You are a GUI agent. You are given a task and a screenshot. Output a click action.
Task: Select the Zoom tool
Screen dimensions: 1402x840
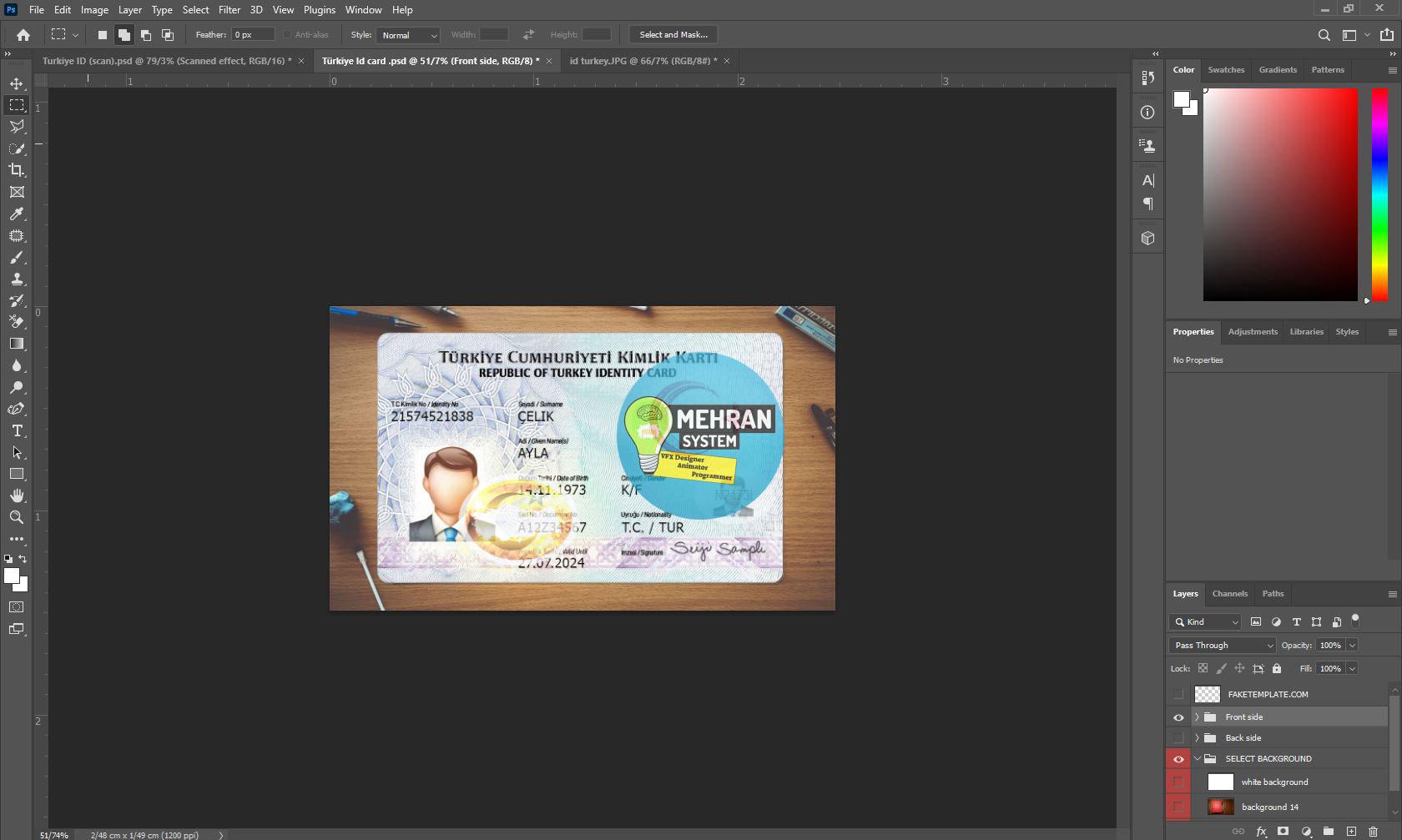click(x=17, y=517)
